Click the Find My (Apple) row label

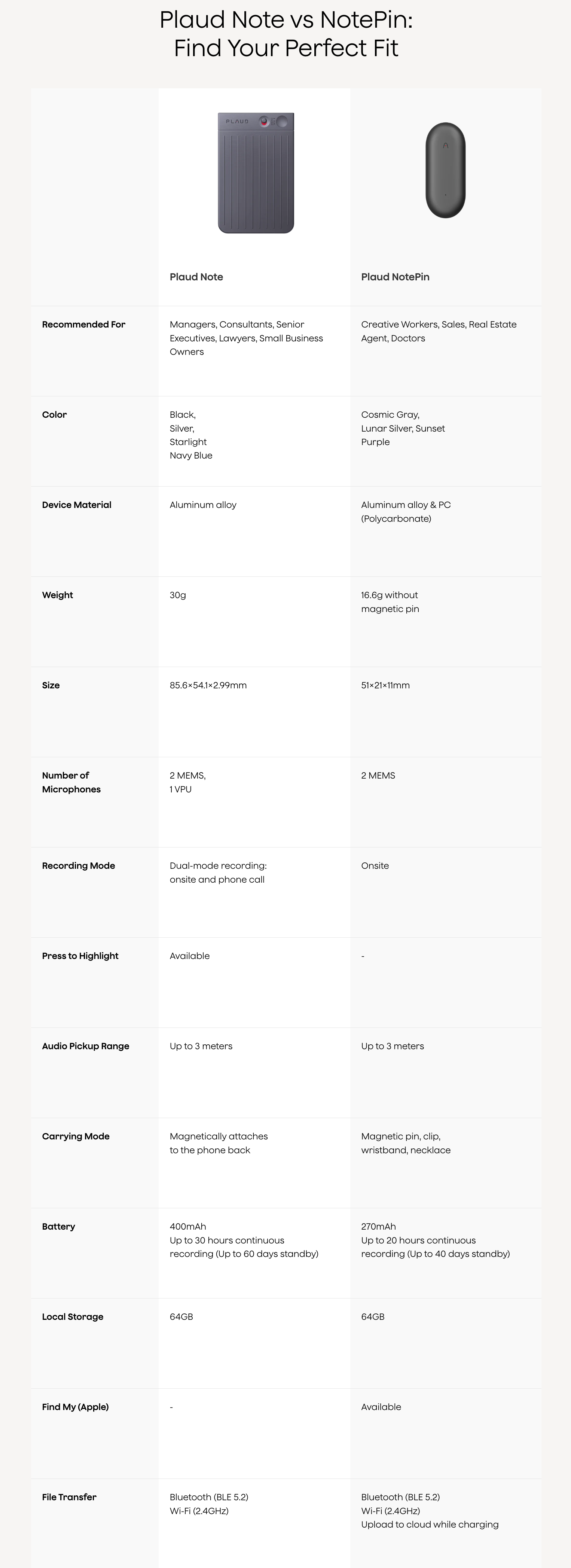(76, 1406)
